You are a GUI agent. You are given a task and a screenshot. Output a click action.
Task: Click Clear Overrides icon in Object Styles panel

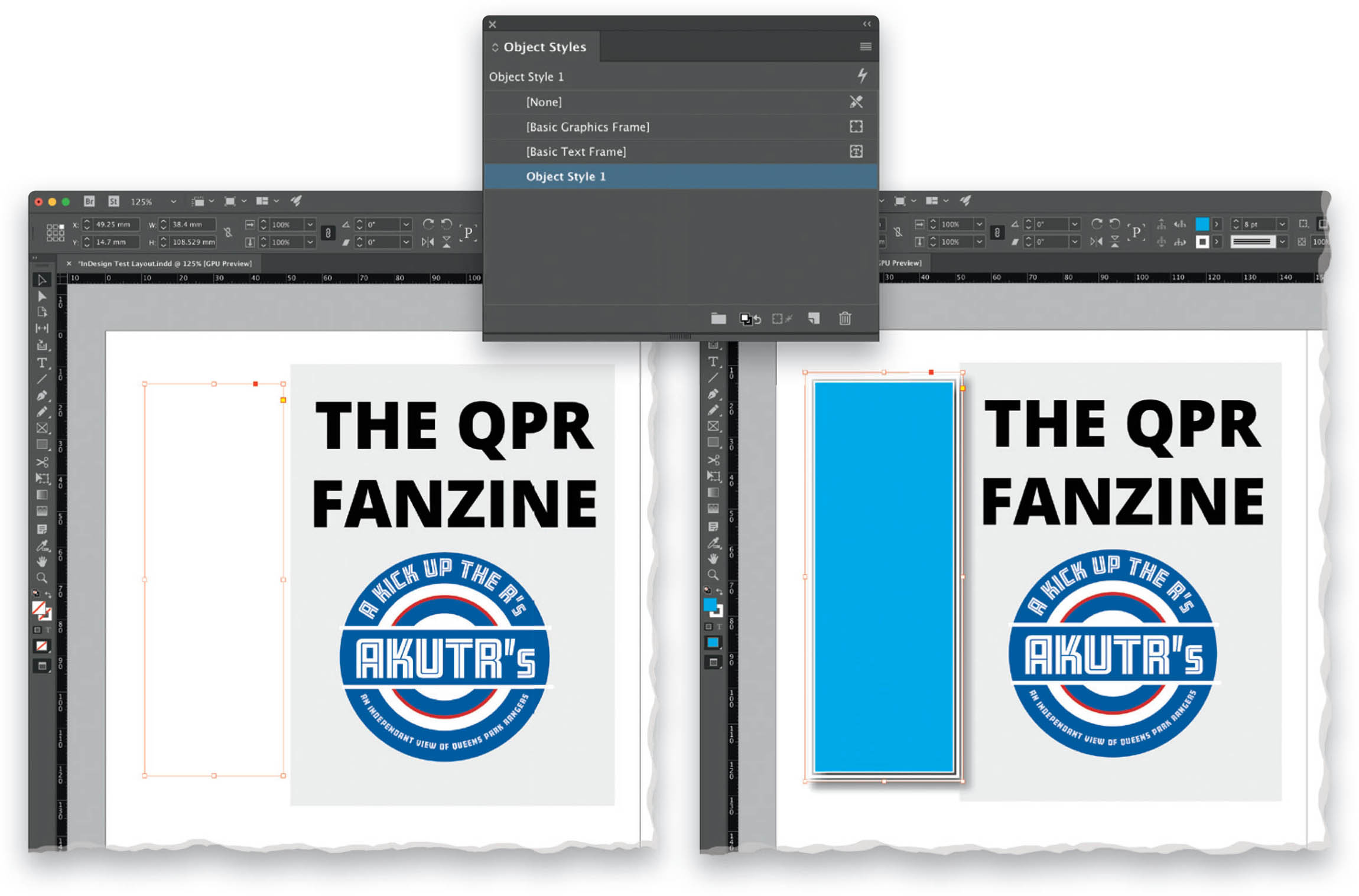coord(782,319)
